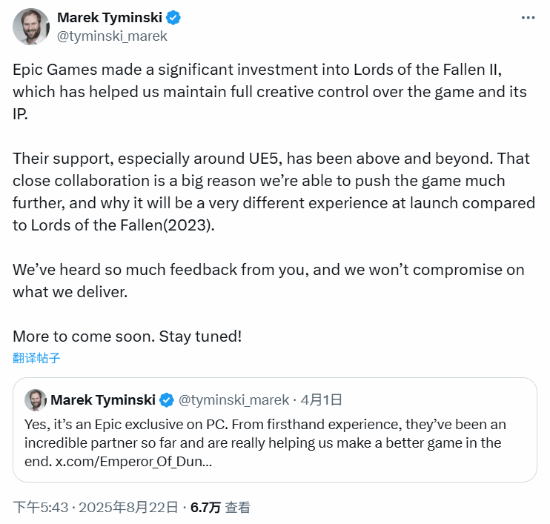Click the paragraph about hearing feedback
The height and width of the screenshot is (524, 550).
click(x=269, y=281)
